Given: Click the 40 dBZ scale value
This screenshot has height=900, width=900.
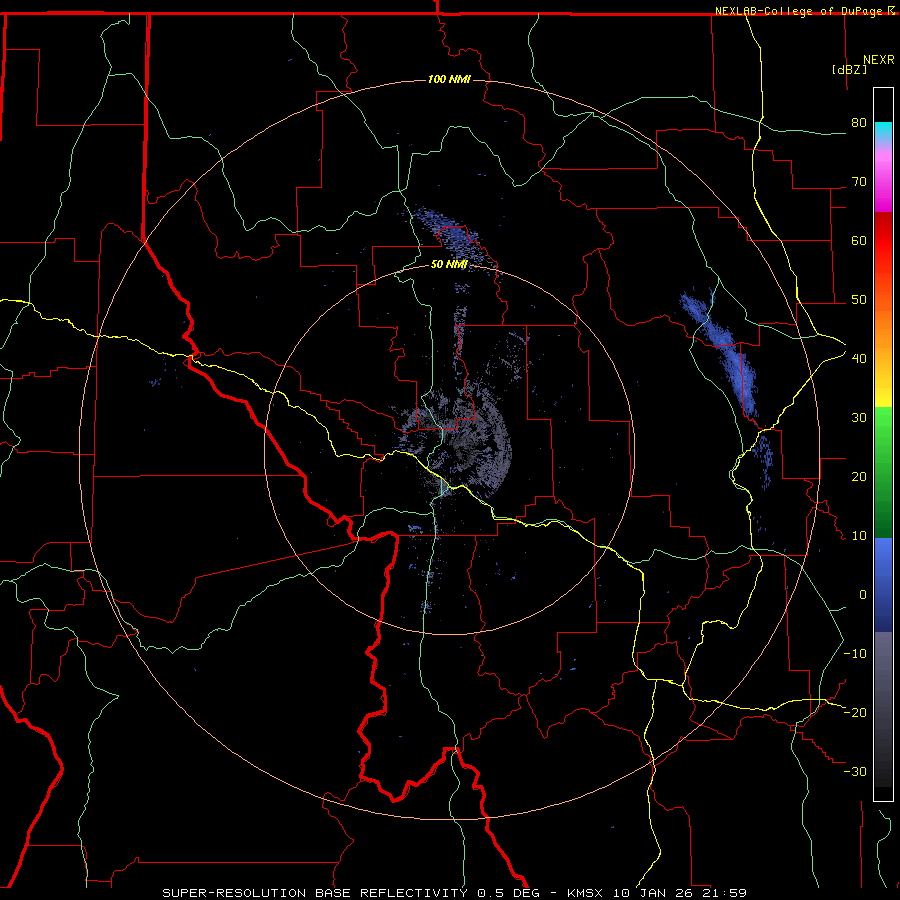Looking at the screenshot, I should 859,358.
